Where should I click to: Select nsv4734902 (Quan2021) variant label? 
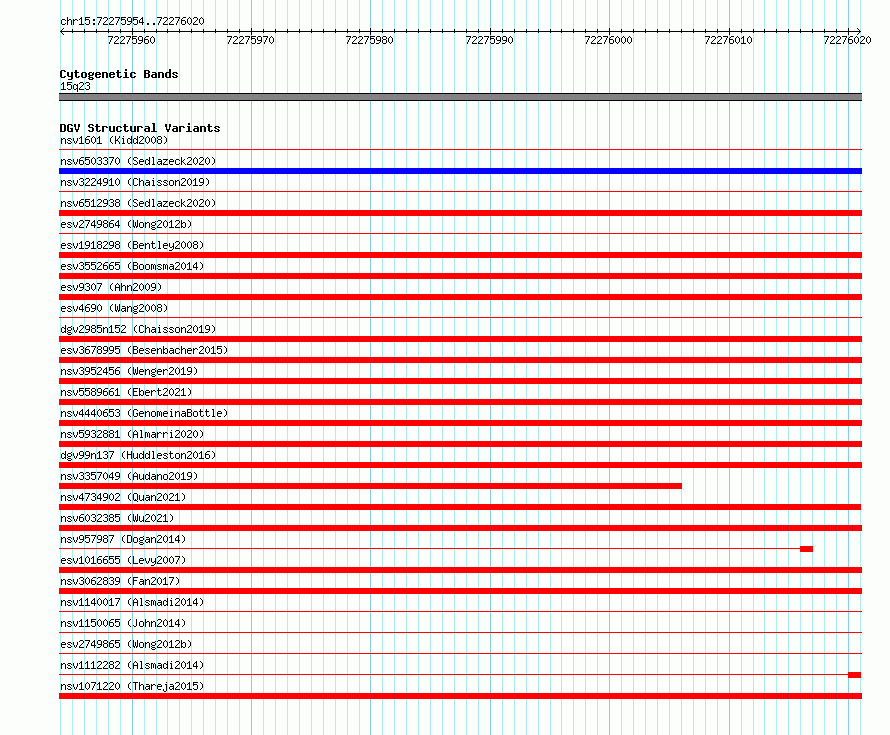coord(123,497)
